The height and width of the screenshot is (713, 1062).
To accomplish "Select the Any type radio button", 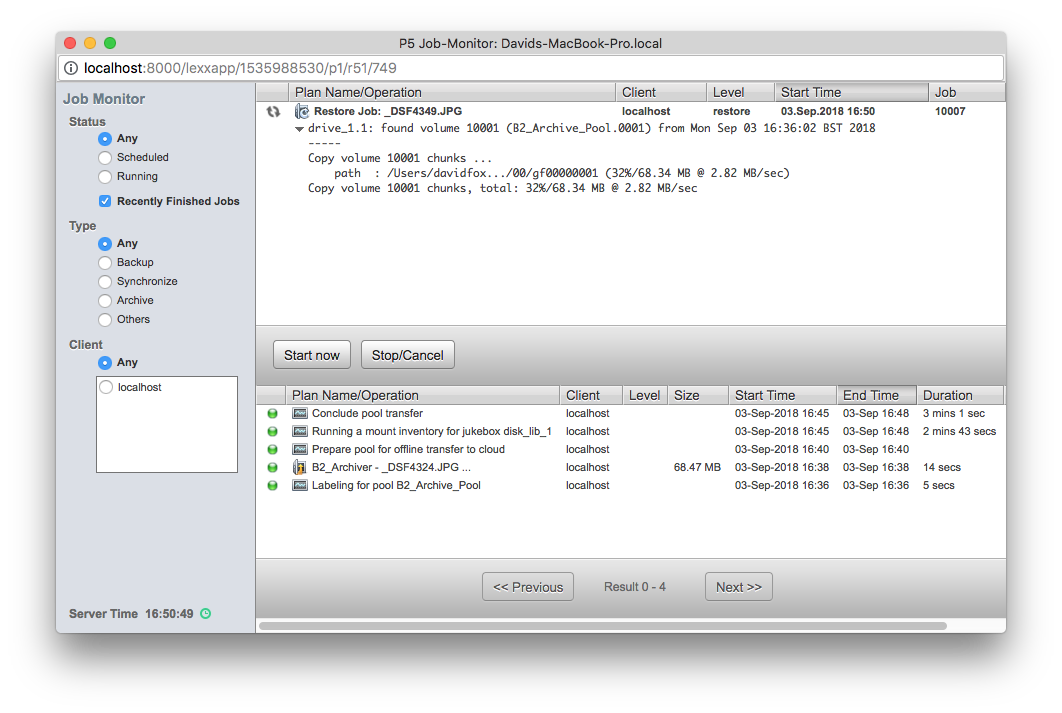I will (x=104, y=244).
